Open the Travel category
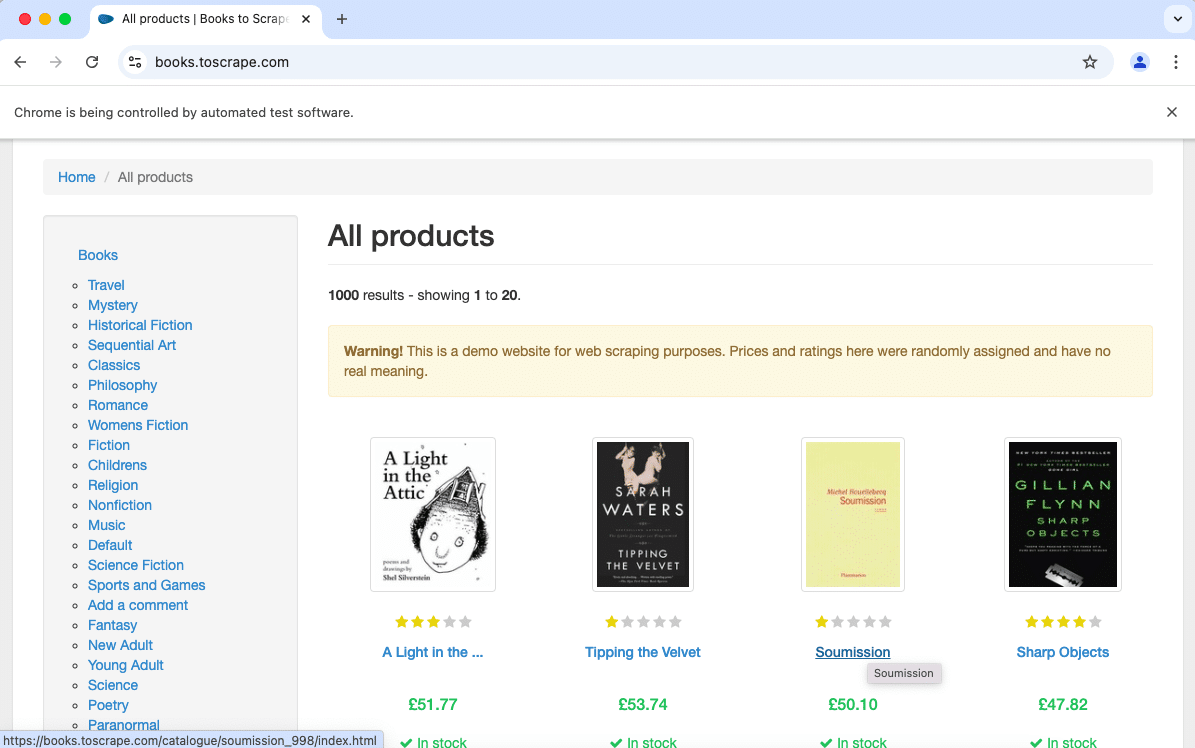Screen dimensions: 1195x748 click(106, 285)
